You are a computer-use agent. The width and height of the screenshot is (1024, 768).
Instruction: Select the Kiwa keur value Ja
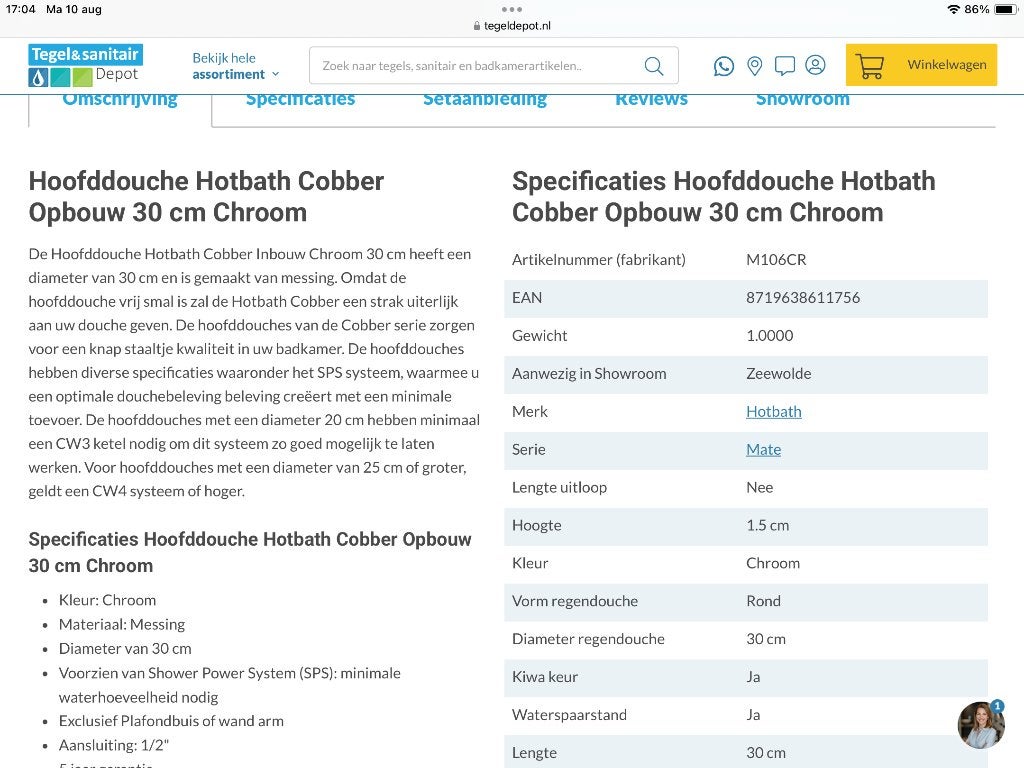pos(753,677)
